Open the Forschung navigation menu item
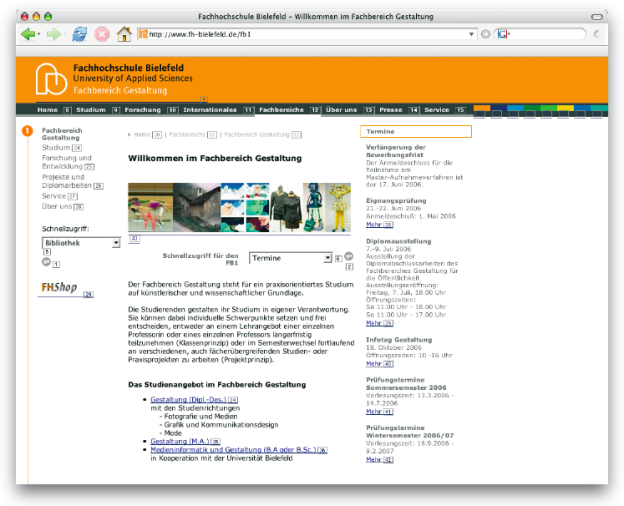624x506 pixels. point(142,110)
